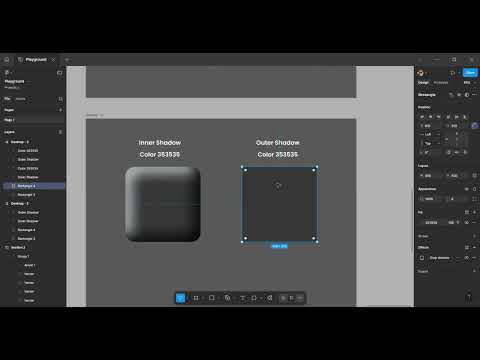The height and width of the screenshot is (360, 480).
Task: Open the Figma main menu
Action: click(x=7, y=72)
